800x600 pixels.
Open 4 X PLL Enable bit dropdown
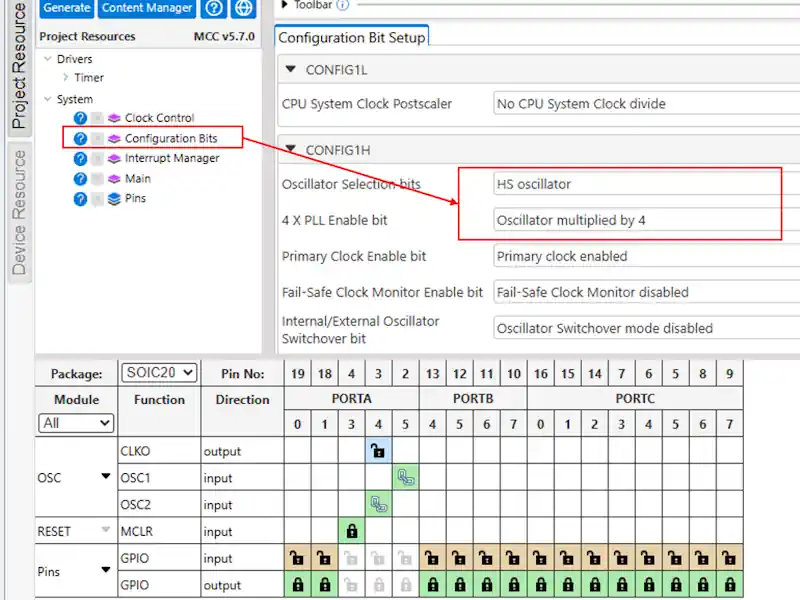[646, 220]
